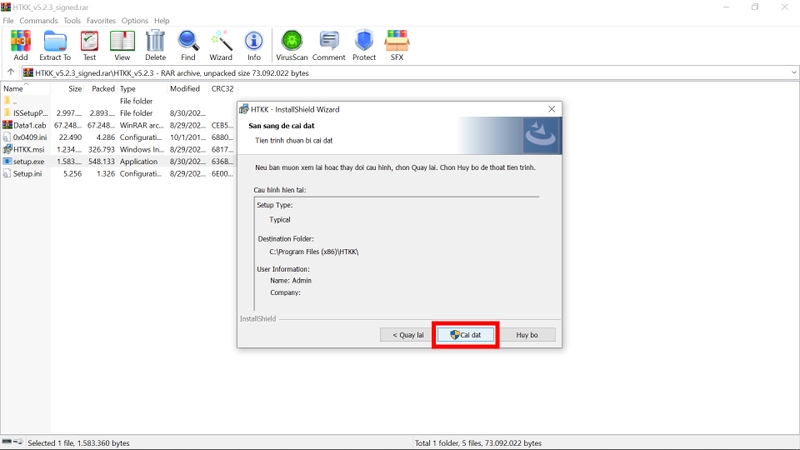The width and height of the screenshot is (800, 450).
Task: Click the Quay lai back button
Action: click(408, 335)
